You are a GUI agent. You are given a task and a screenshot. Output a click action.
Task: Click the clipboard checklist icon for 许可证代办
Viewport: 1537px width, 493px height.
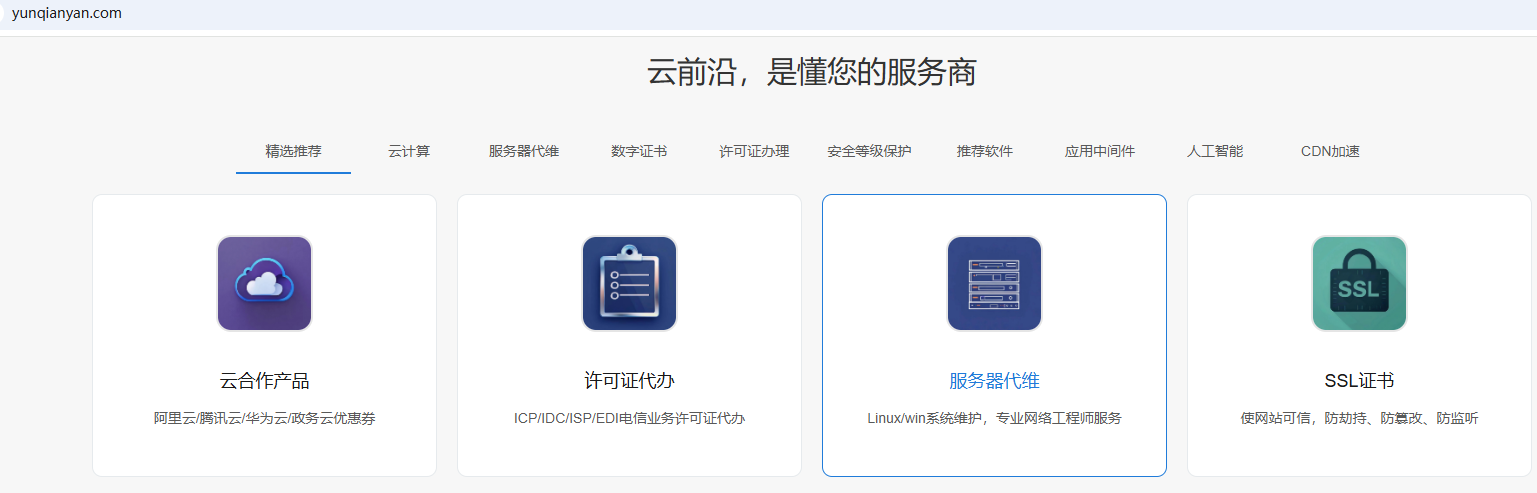pyautogui.click(x=629, y=284)
